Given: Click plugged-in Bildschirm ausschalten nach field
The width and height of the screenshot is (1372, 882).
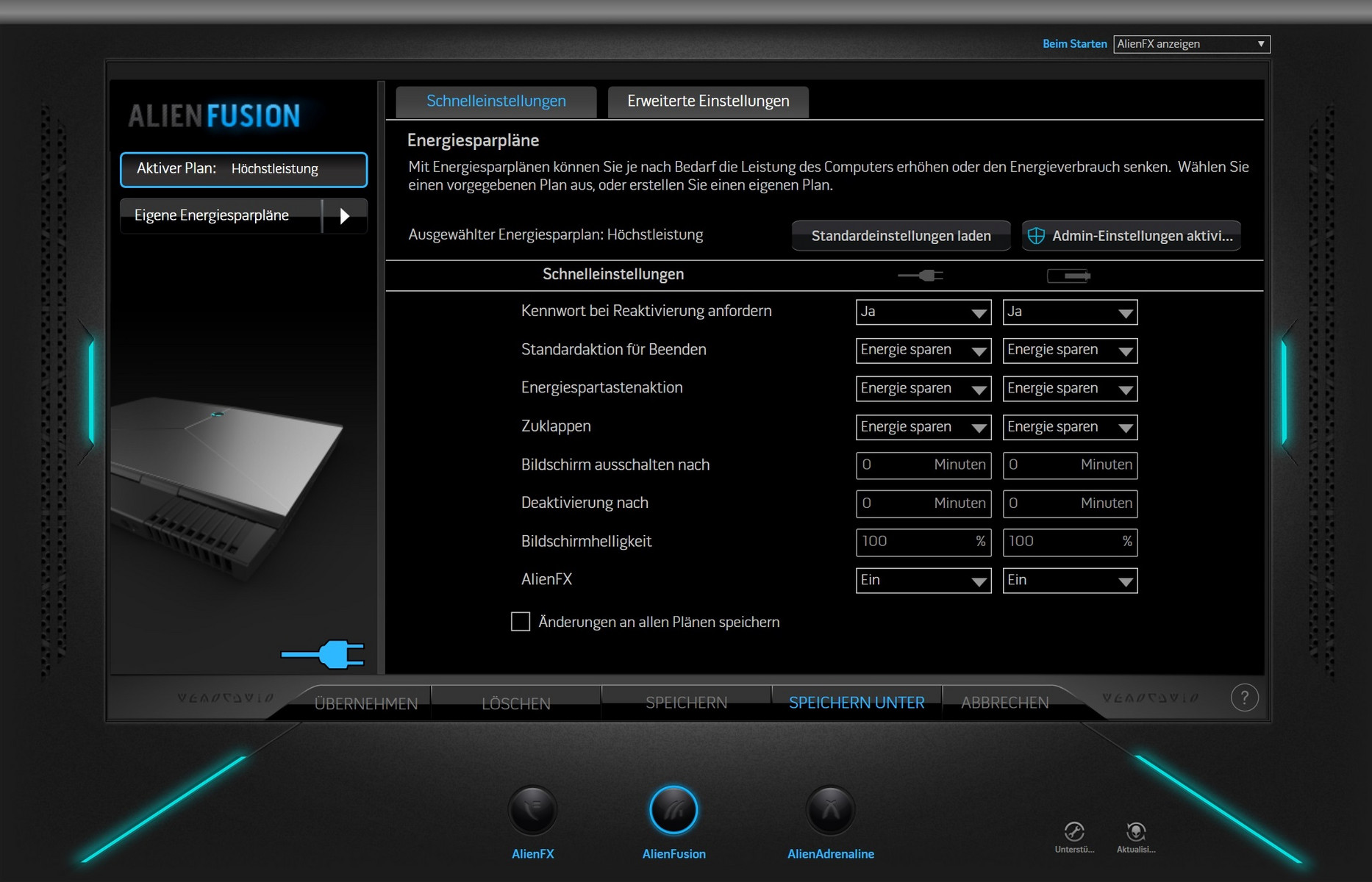Looking at the screenshot, I should [x=923, y=465].
